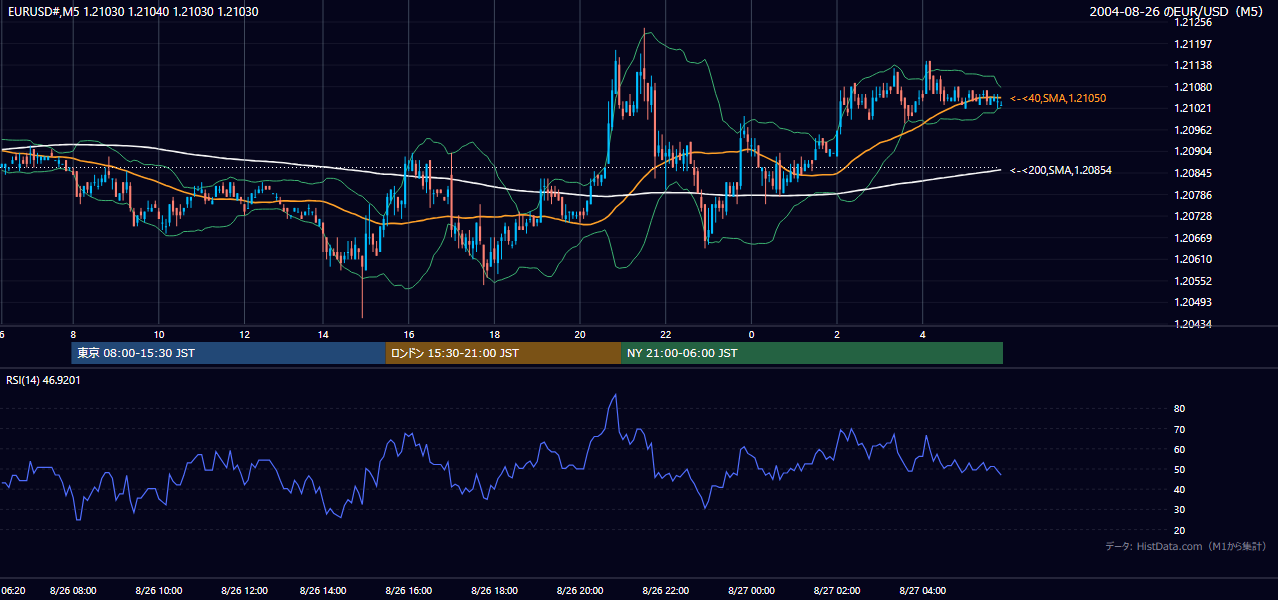Select the 東京 08:00-15:30 JST session bar
This screenshot has width=1278, height=600.
[x=228, y=353]
